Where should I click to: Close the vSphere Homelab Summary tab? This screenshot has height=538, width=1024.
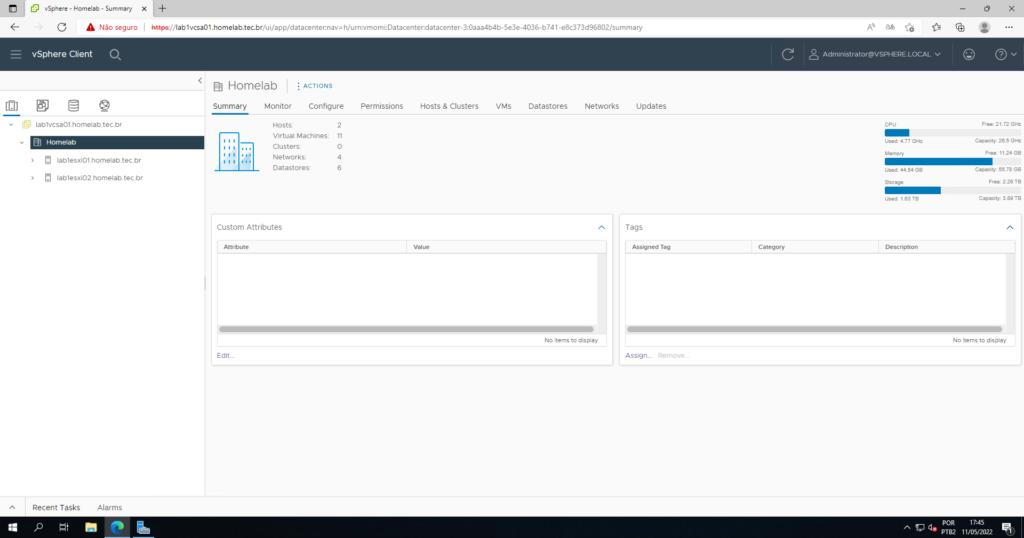tap(144, 8)
